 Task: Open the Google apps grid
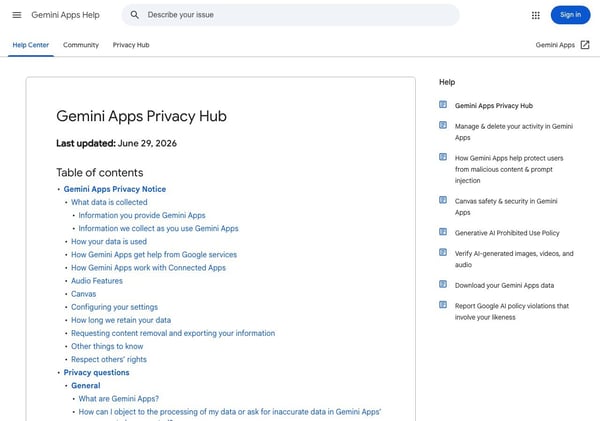(535, 15)
